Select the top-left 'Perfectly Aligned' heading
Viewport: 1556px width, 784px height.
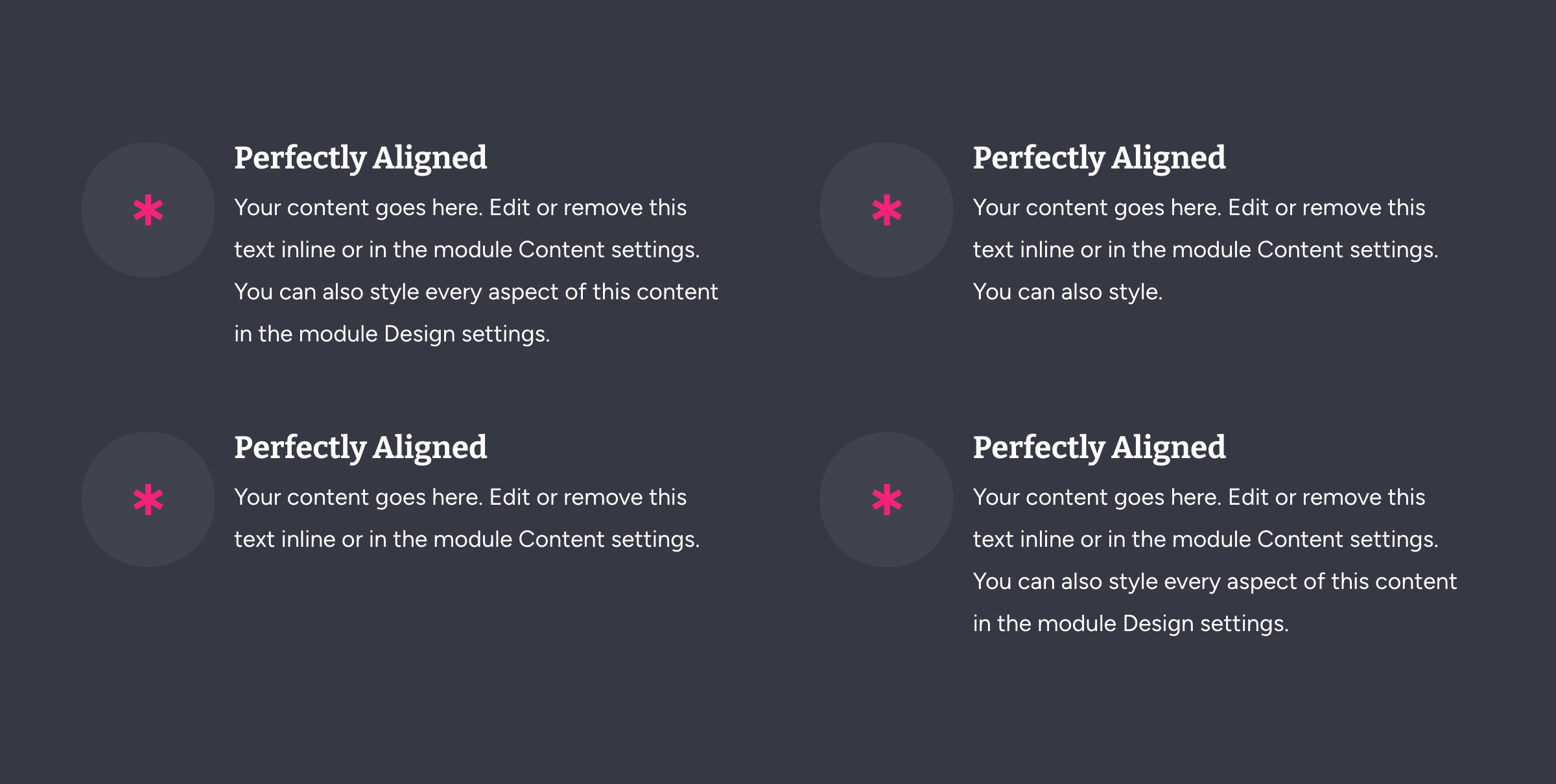(360, 158)
